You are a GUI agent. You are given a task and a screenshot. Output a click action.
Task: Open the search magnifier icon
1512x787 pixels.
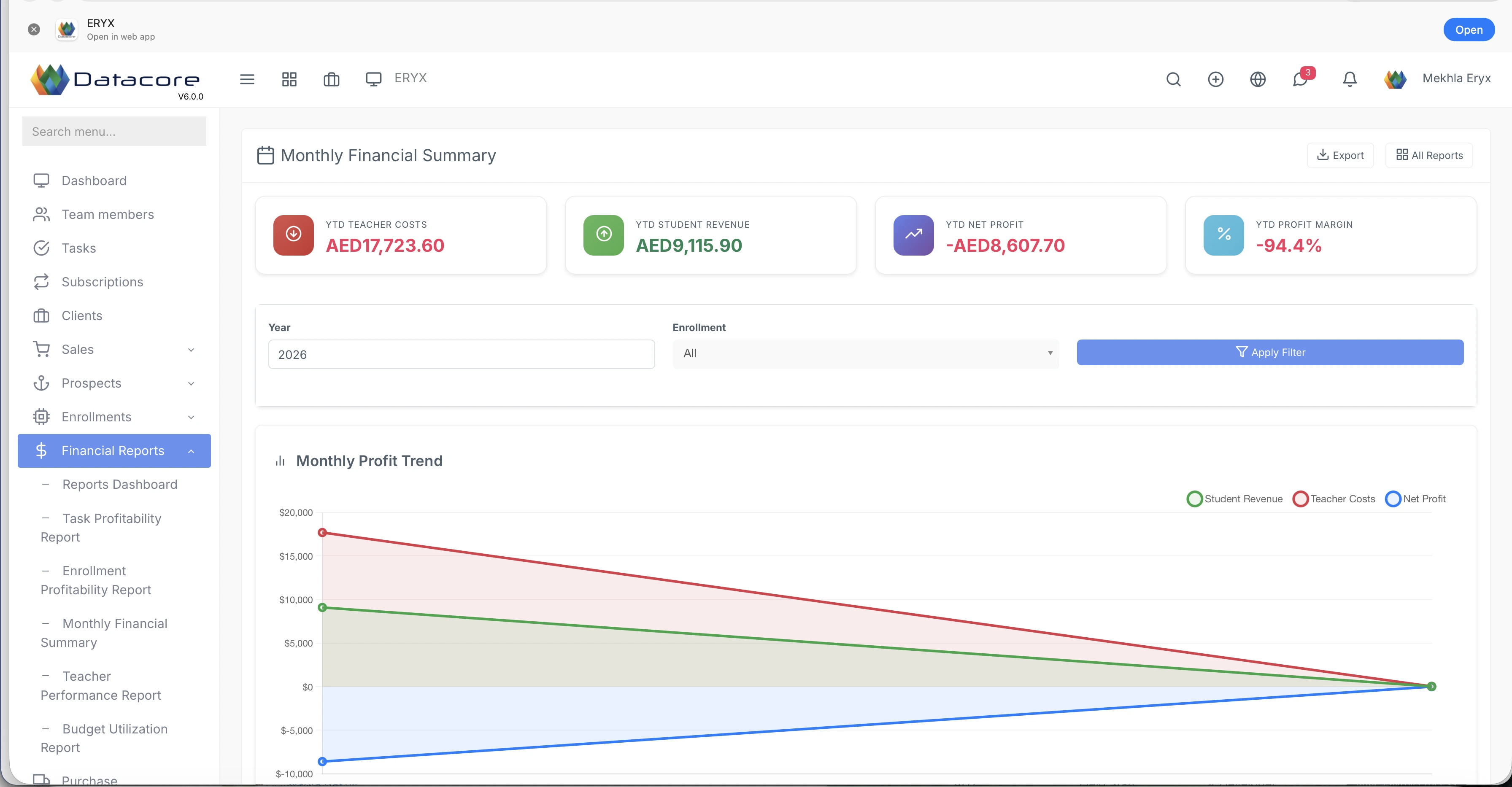(1173, 79)
